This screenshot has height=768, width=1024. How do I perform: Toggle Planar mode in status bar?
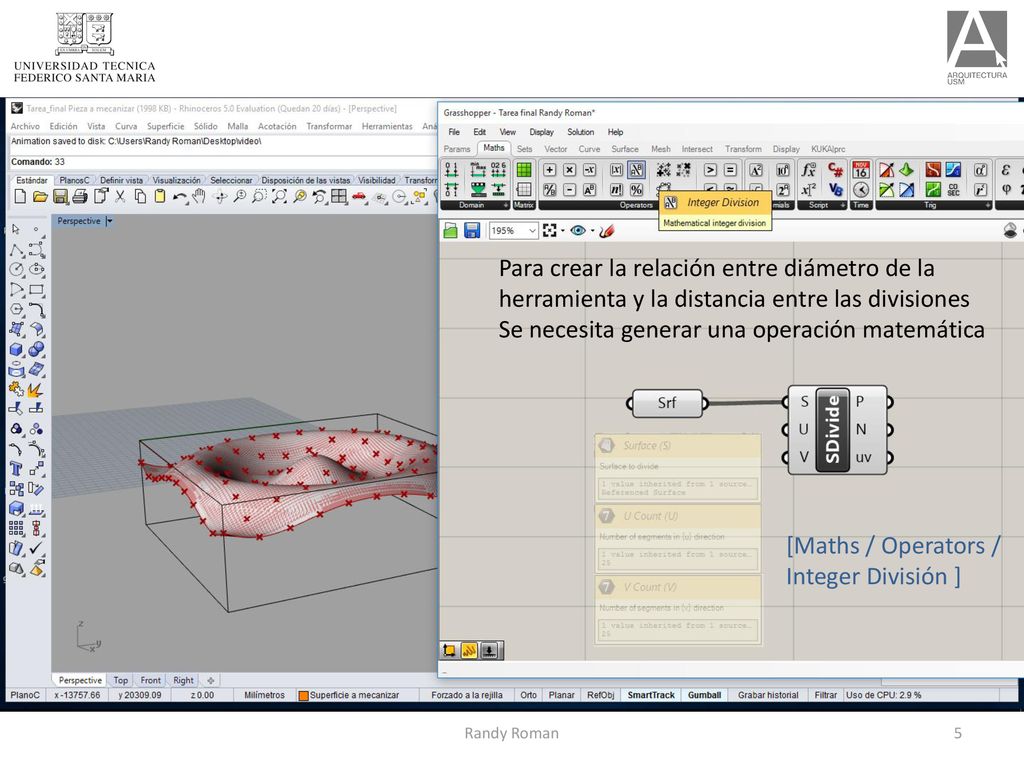[562, 695]
